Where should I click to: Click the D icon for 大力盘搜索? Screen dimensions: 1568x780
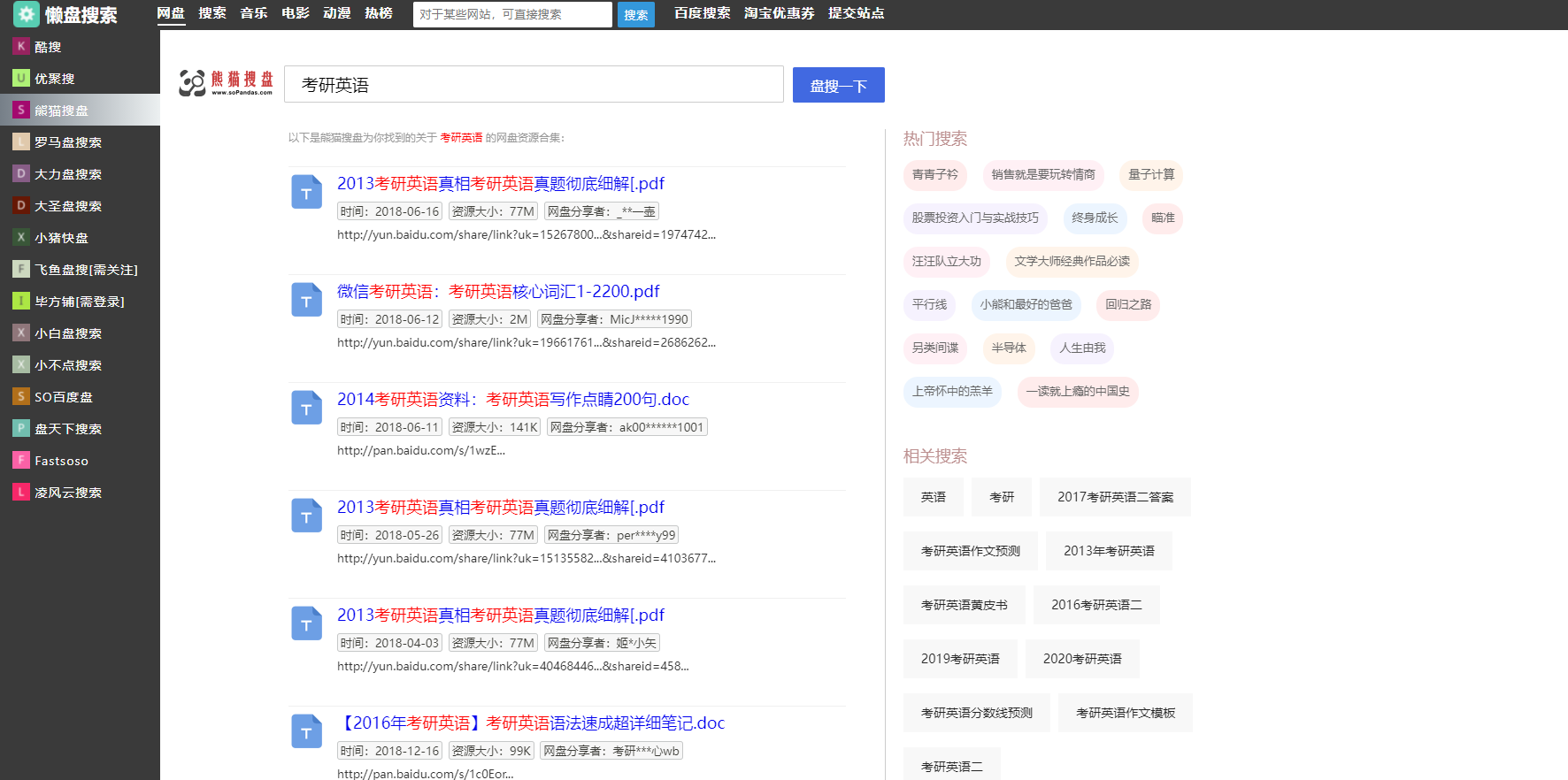click(21, 173)
